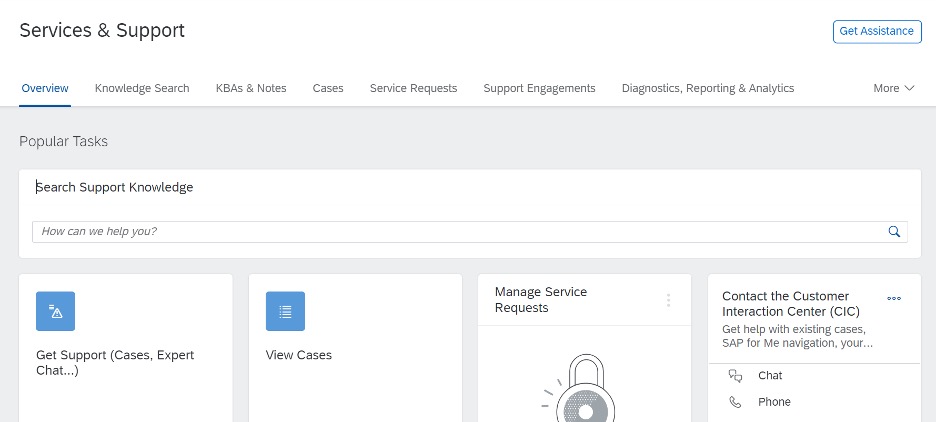Switch to the Knowledge Search tab

click(142, 88)
